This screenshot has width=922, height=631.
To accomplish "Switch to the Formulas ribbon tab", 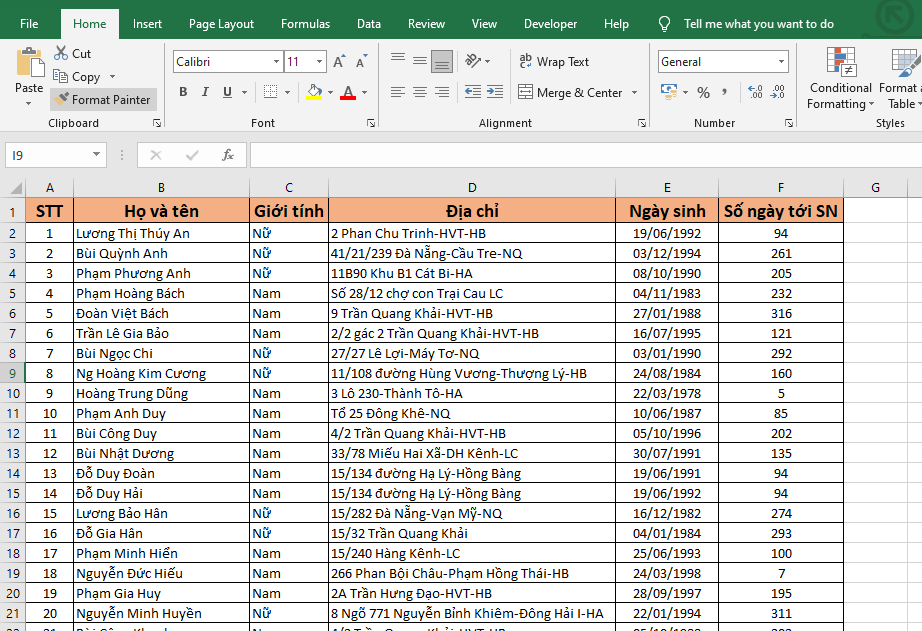I will click(x=305, y=24).
